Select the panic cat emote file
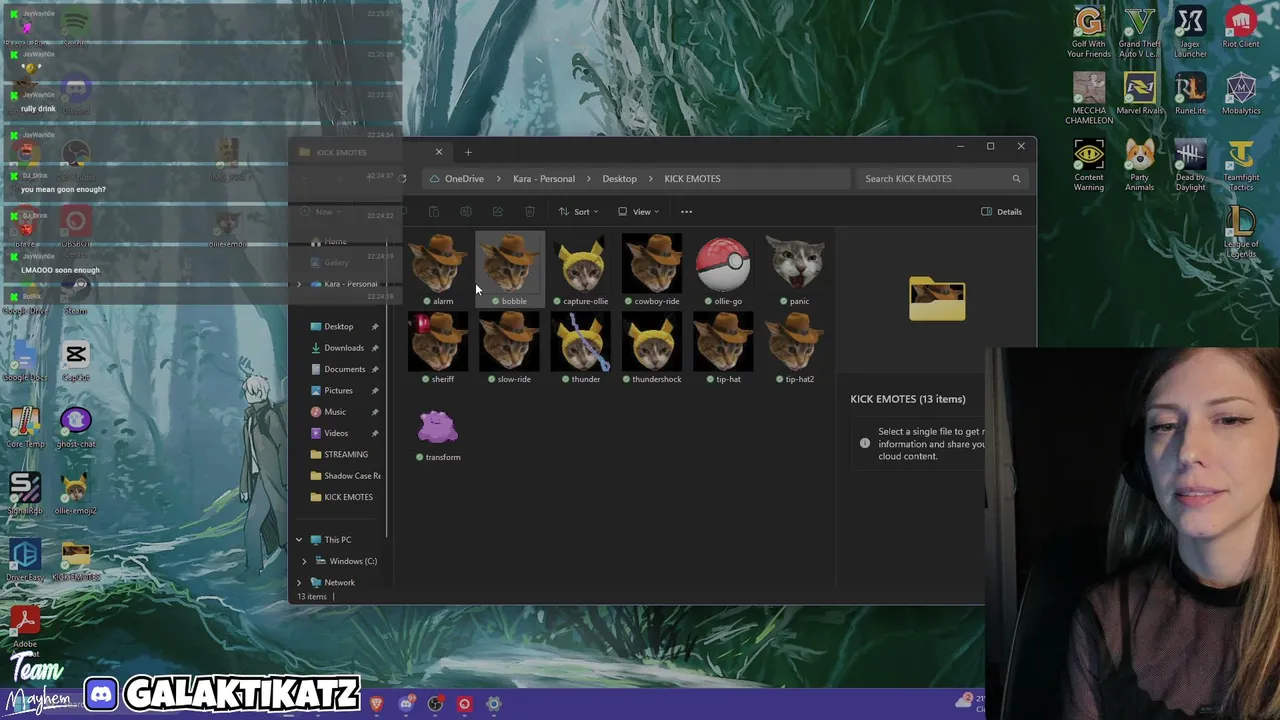1280x720 pixels. 794,270
